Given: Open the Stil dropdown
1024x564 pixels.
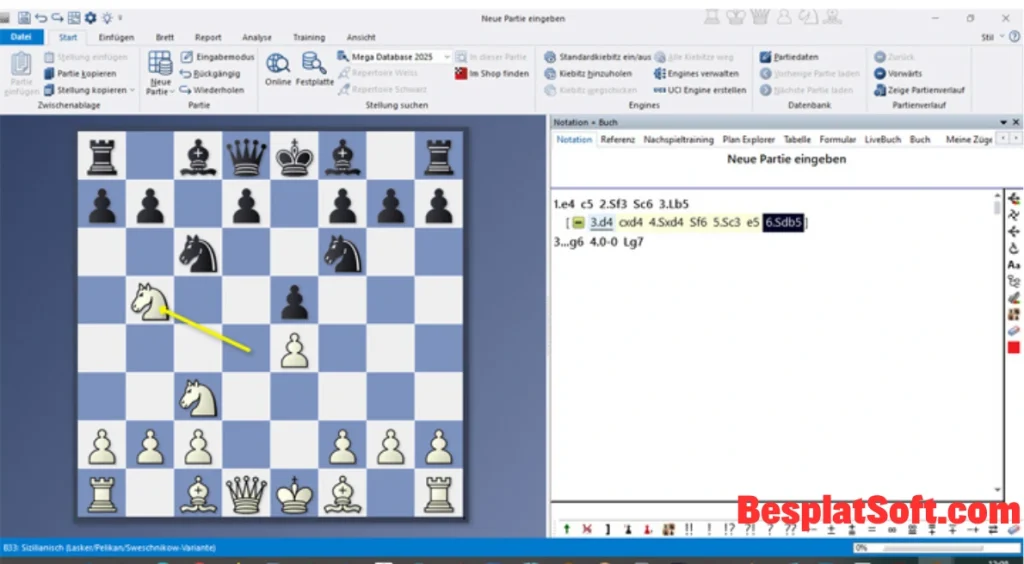Looking at the screenshot, I should pos(991,37).
